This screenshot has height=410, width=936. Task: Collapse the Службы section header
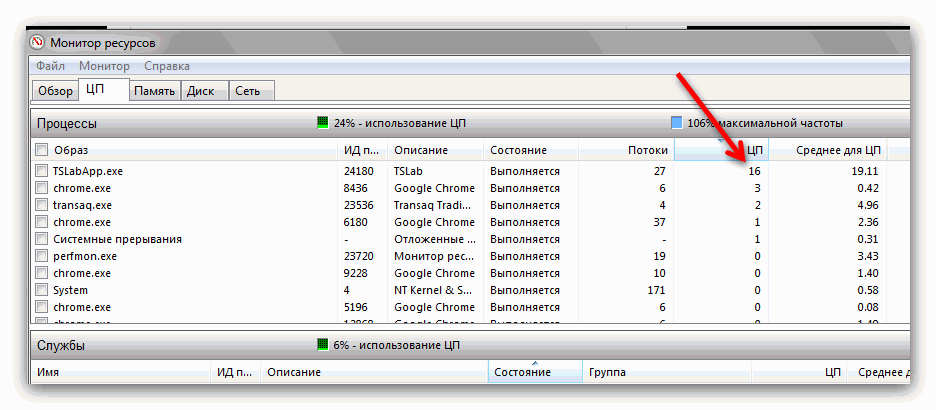[61, 345]
